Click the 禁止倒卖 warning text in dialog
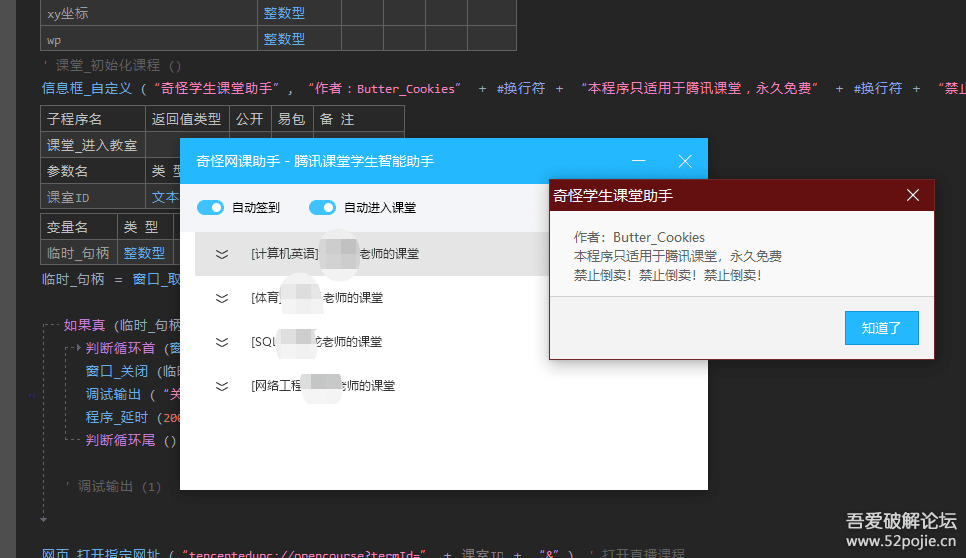Viewport: 966px width, 558px height. (x=667, y=275)
